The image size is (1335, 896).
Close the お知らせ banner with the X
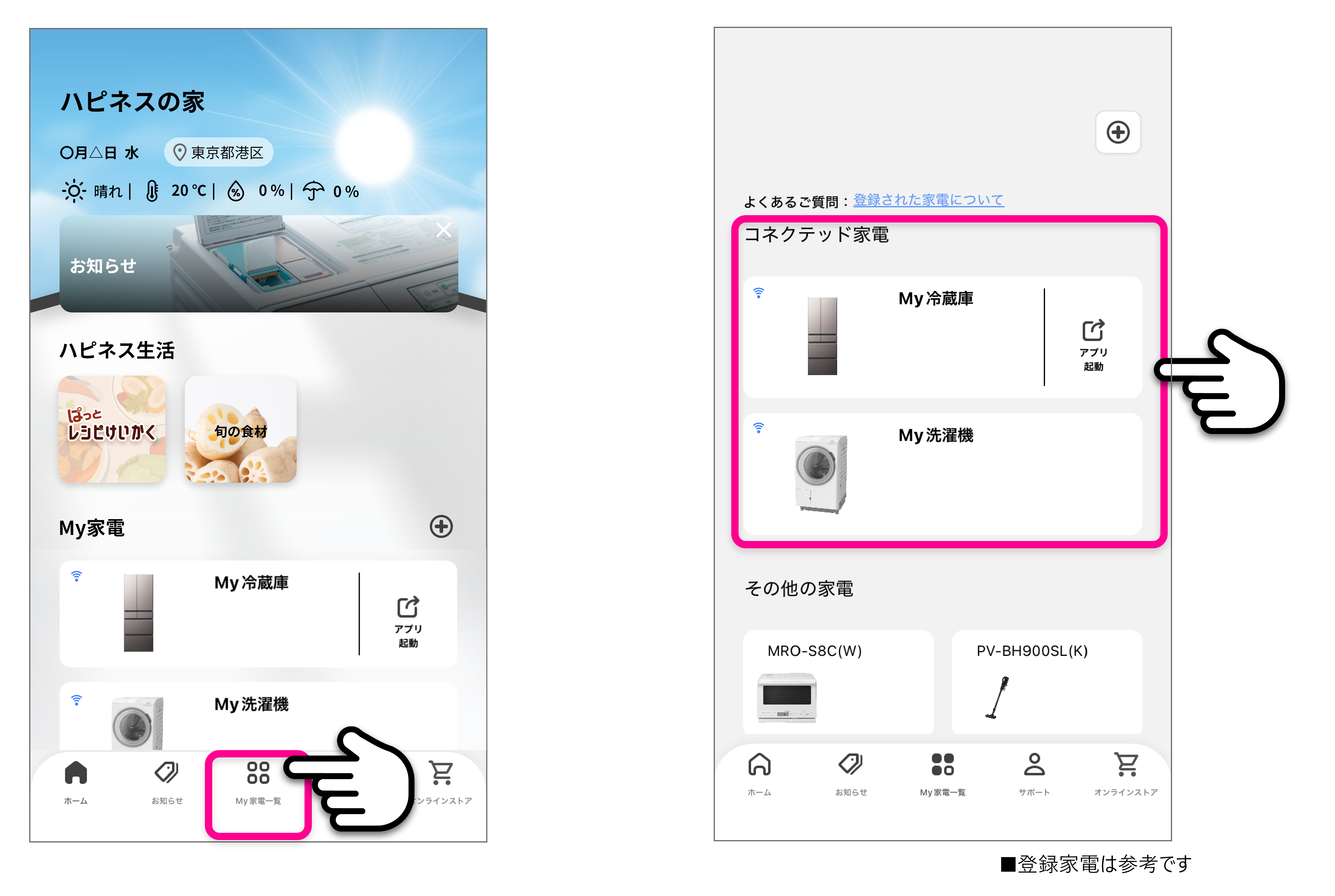point(443,230)
